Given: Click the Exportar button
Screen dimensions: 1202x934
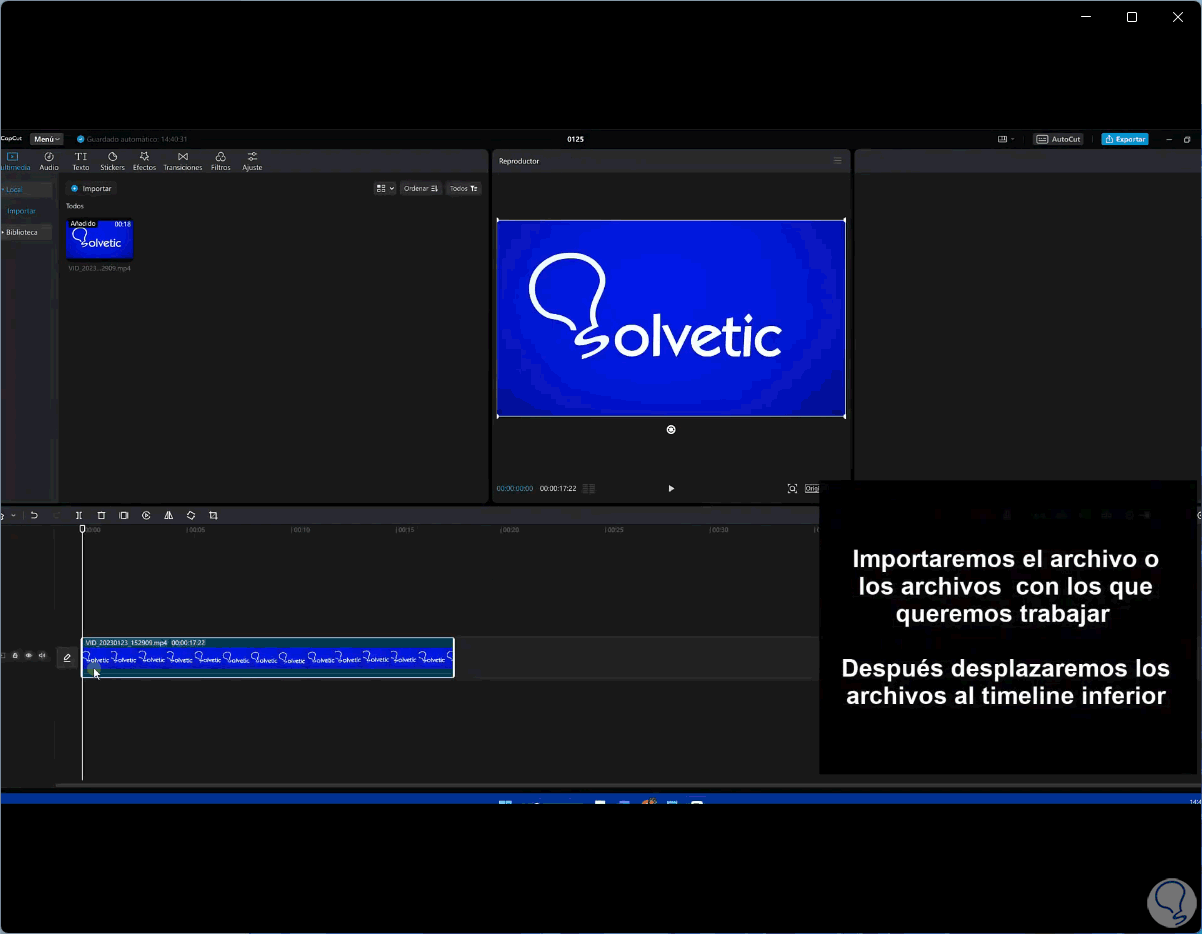Looking at the screenshot, I should pyautogui.click(x=1125, y=139).
